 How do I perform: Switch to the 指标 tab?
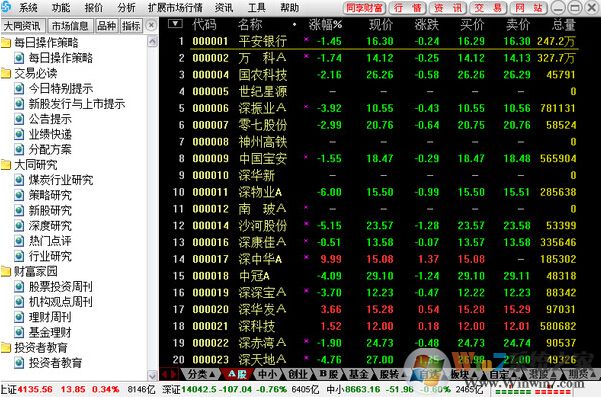pos(131,26)
